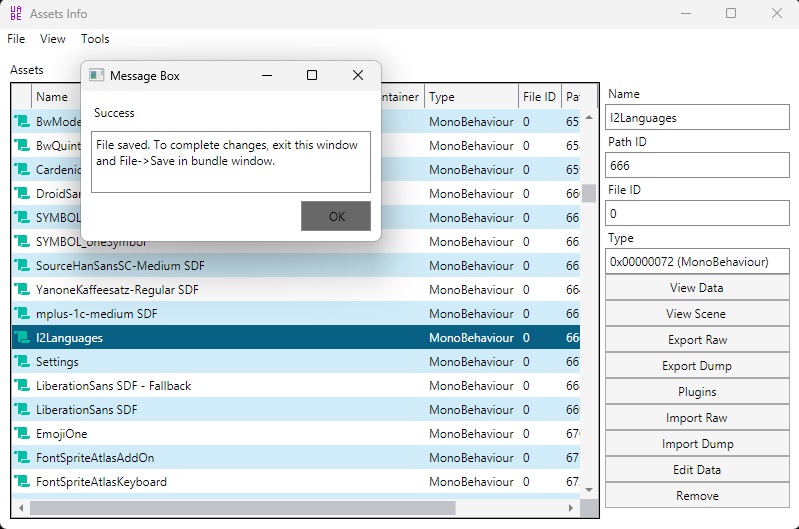
Task: Click the Import Dump button
Action: (x=697, y=444)
